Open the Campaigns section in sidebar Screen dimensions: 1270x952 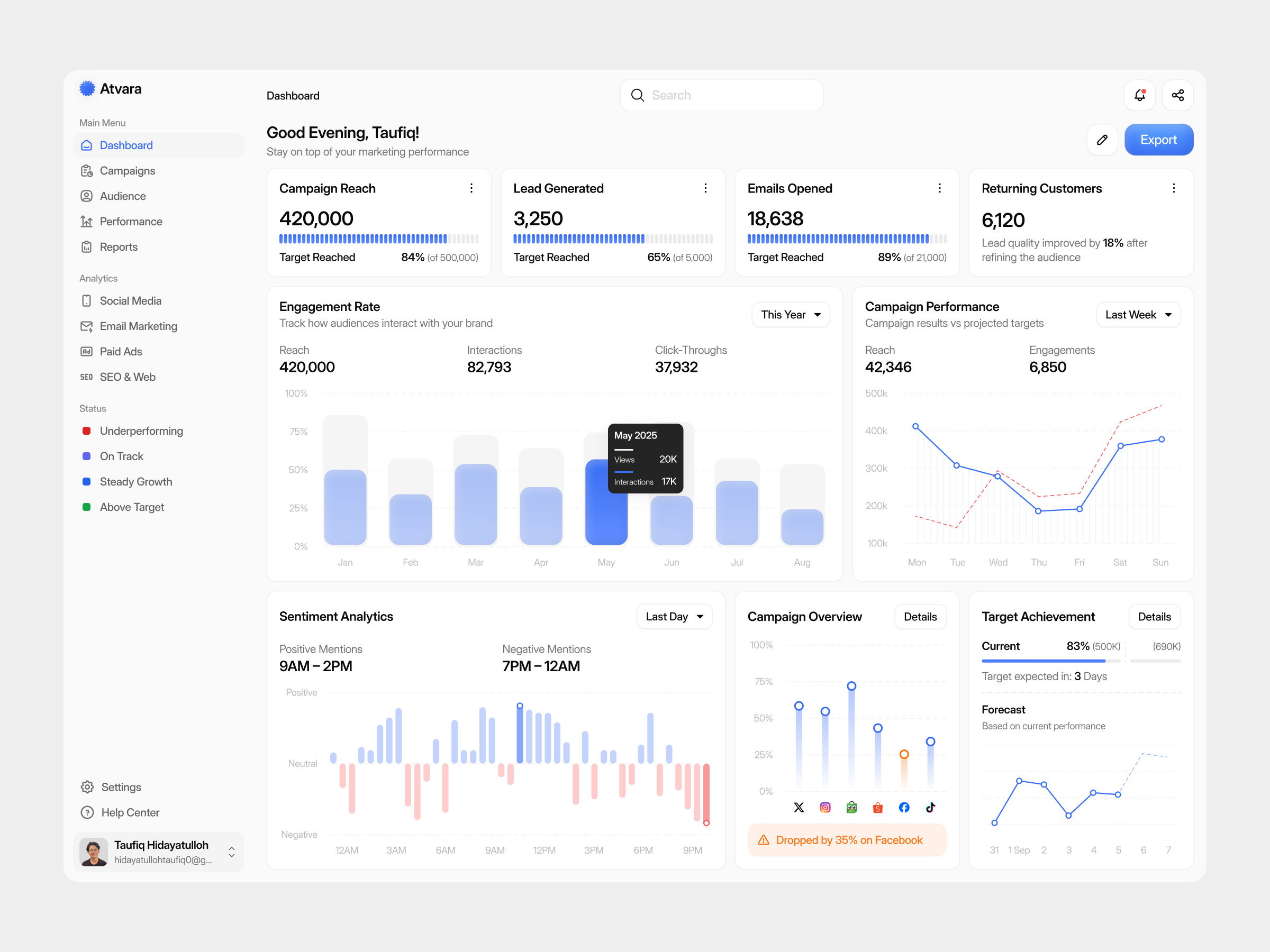[x=128, y=170]
